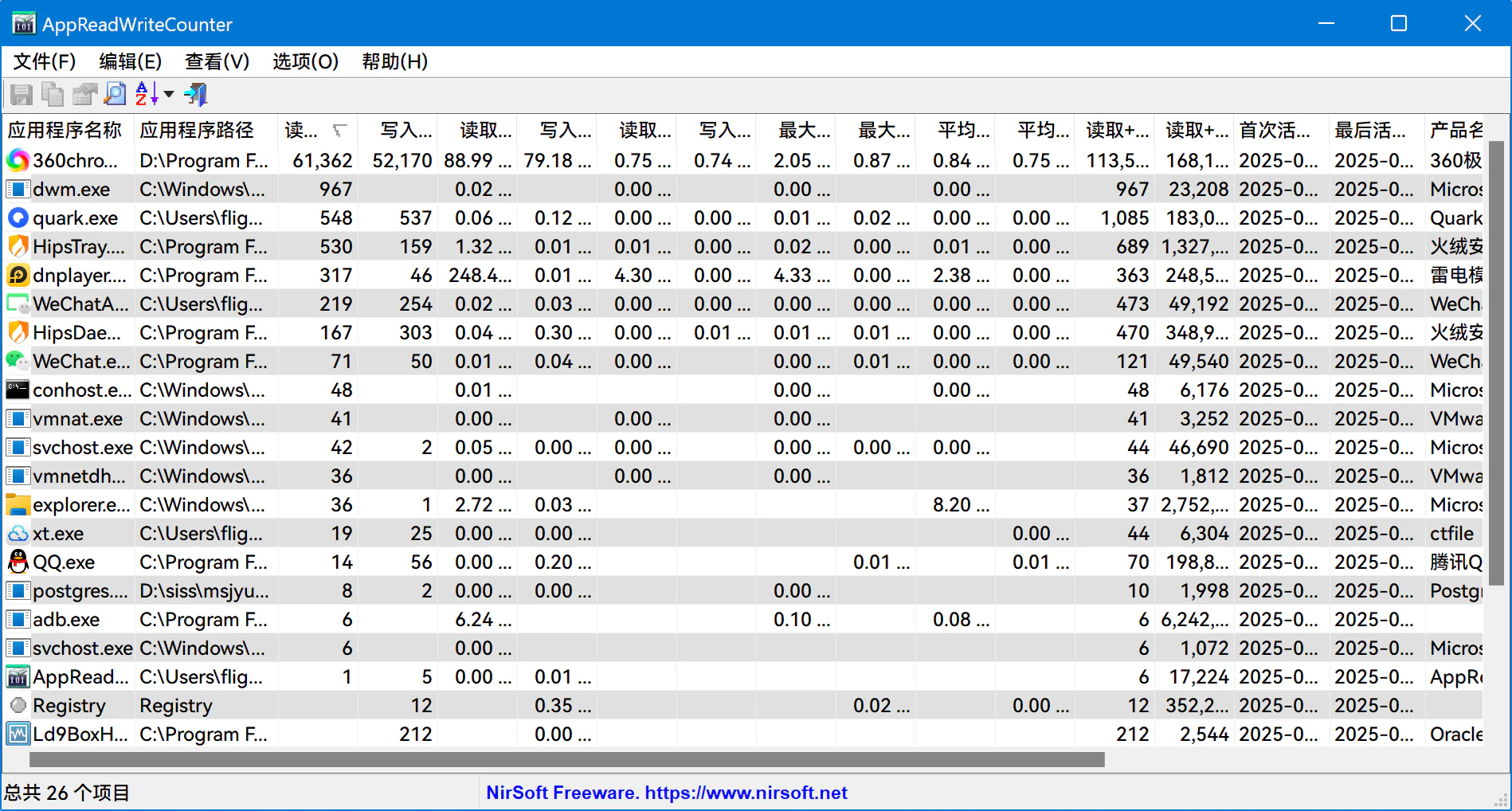Open the dropdown arrow beside the sort icon
1512x811 pixels.
(x=169, y=95)
